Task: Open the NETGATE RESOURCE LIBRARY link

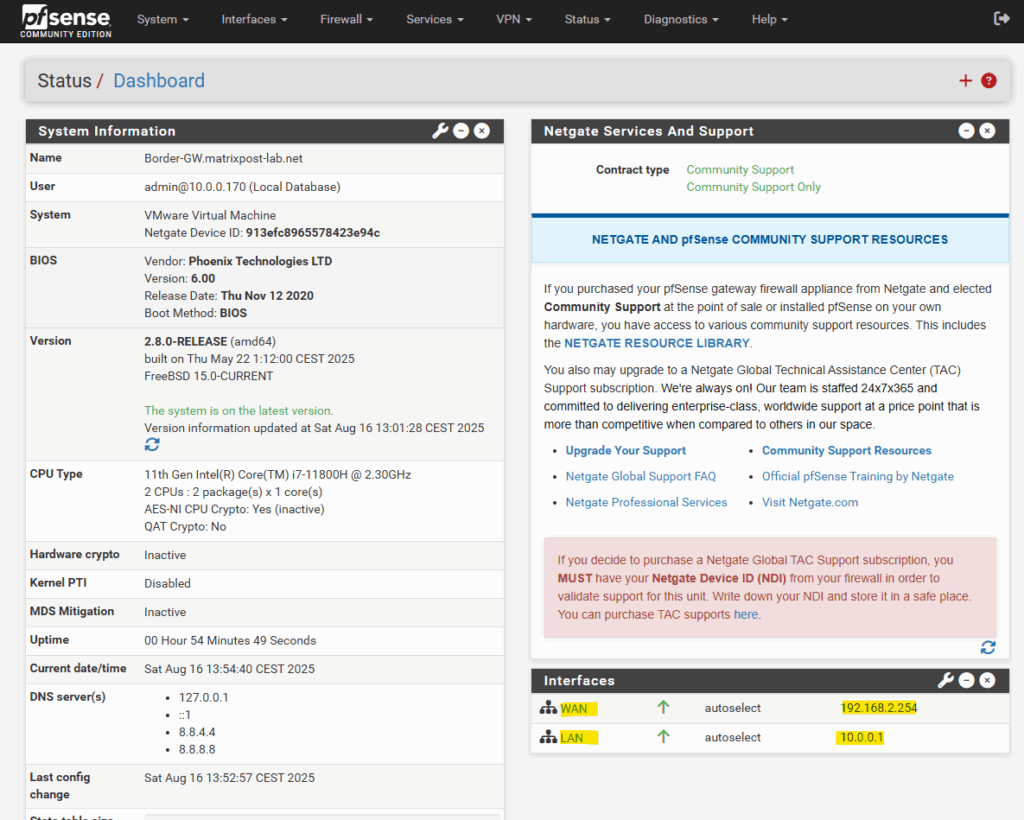Action: [656, 343]
